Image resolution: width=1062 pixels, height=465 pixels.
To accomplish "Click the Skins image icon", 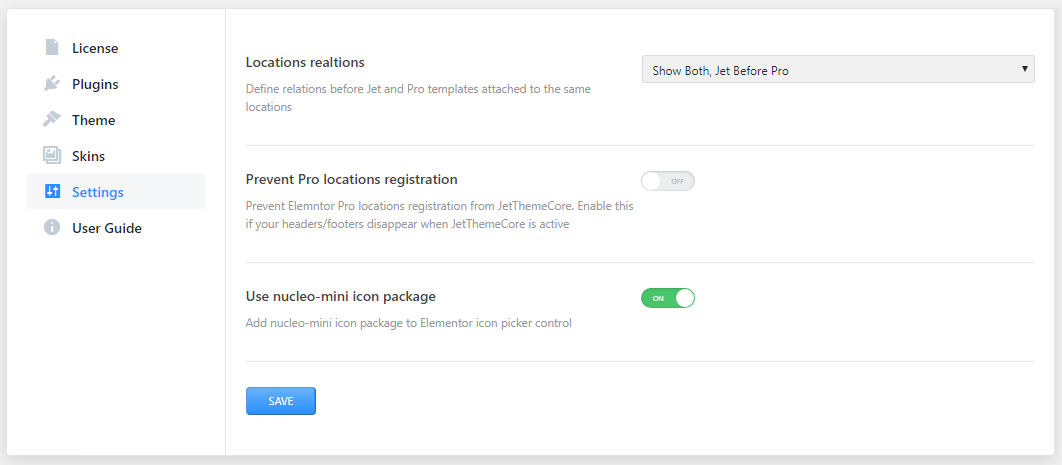I will 52,156.
